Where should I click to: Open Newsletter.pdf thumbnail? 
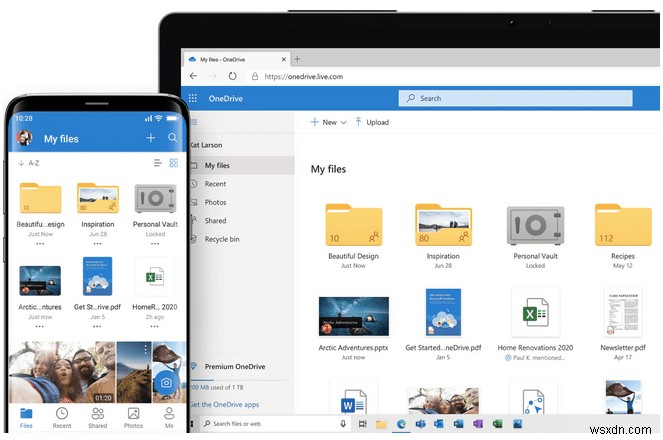[x=624, y=312]
